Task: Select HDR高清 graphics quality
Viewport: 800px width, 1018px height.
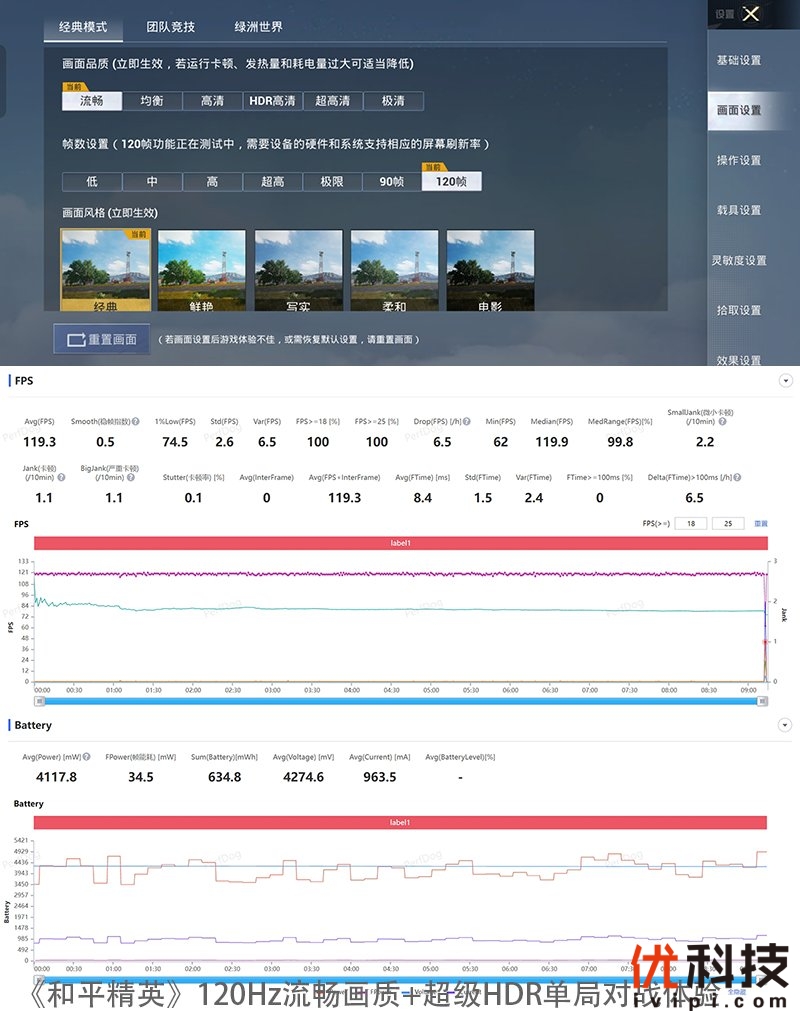Action: point(273,101)
